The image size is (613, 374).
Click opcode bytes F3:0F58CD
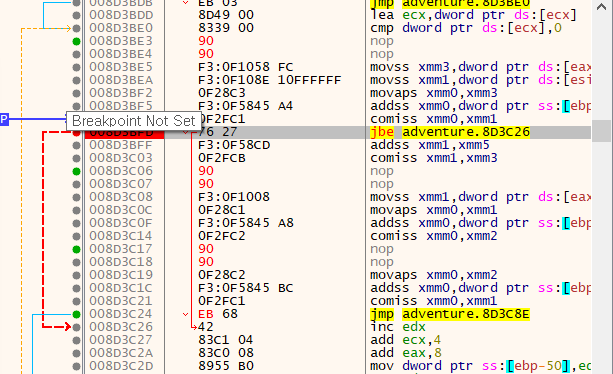pyautogui.click(x=234, y=145)
